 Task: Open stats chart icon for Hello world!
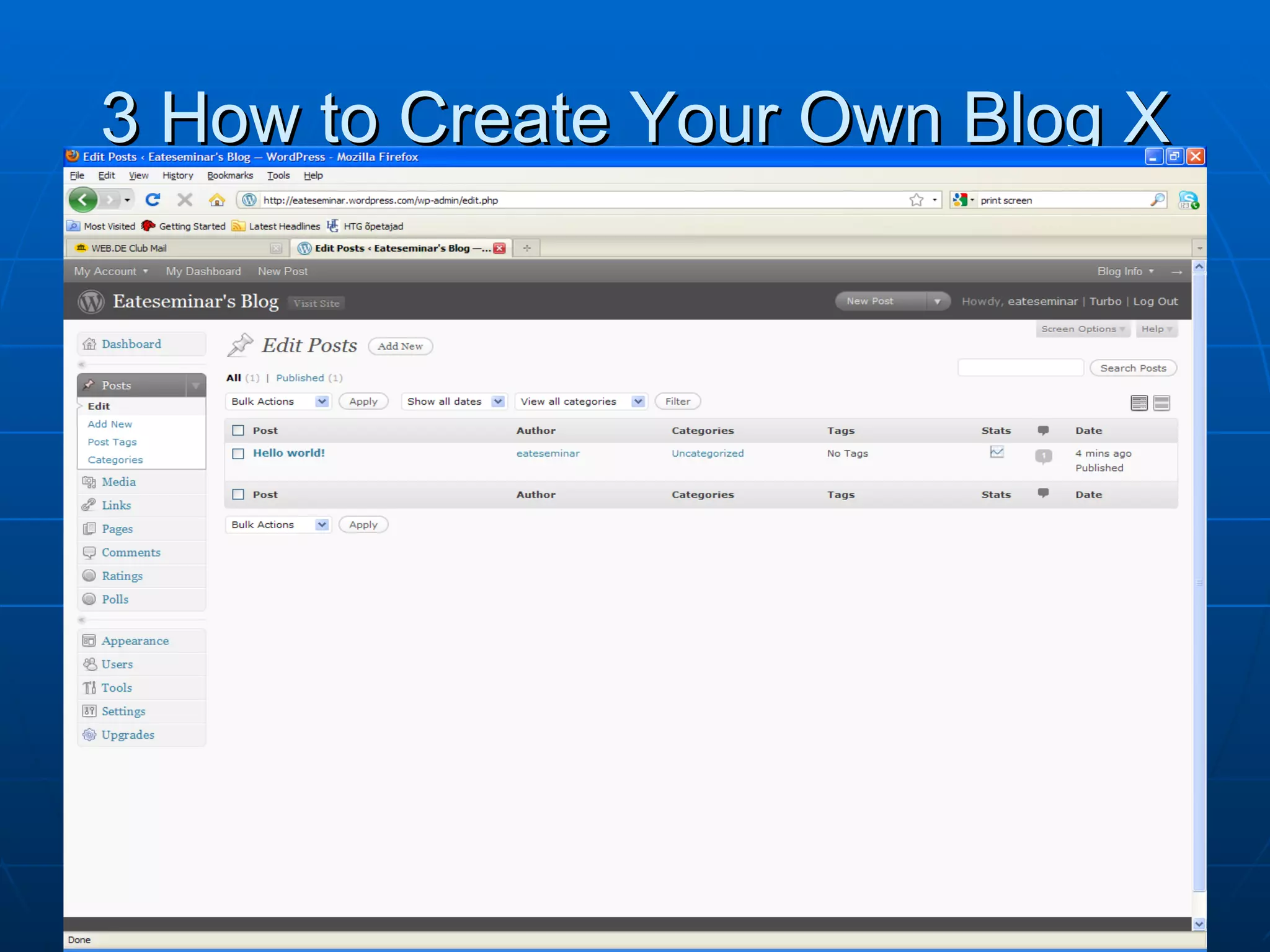(997, 452)
